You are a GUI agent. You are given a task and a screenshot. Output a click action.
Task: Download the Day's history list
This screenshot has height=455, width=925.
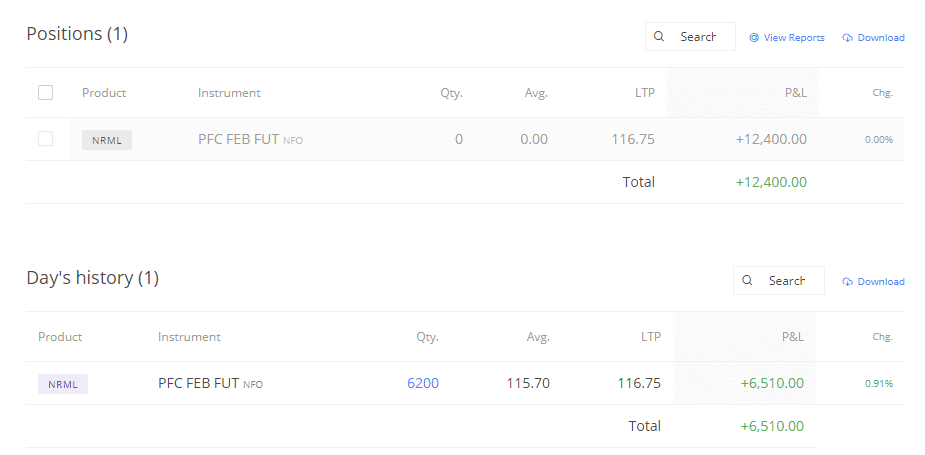(874, 281)
